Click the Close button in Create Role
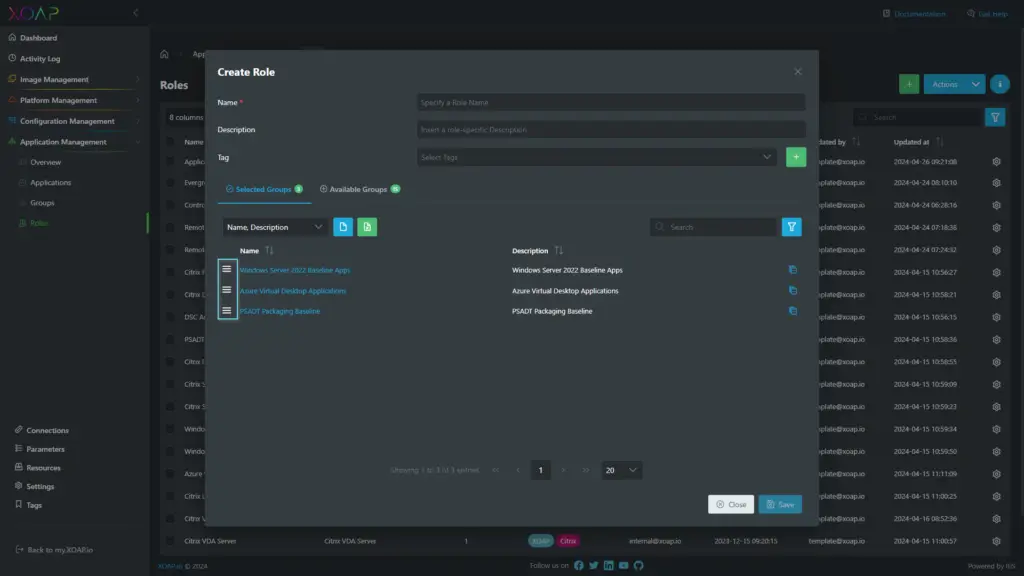This screenshot has height=576, width=1024. coord(730,504)
